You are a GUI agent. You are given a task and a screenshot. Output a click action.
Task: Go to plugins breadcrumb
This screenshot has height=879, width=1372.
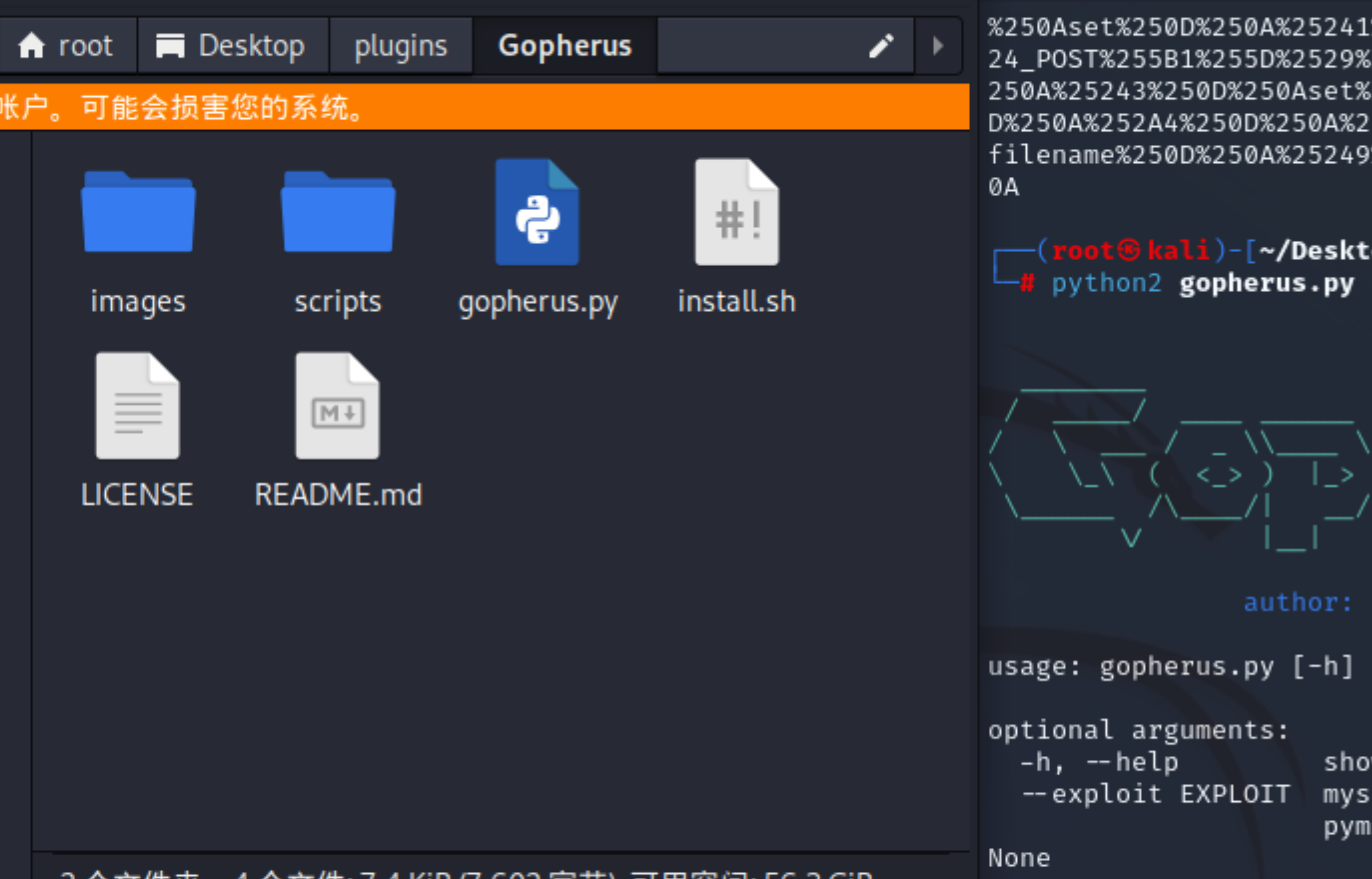click(x=401, y=46)
